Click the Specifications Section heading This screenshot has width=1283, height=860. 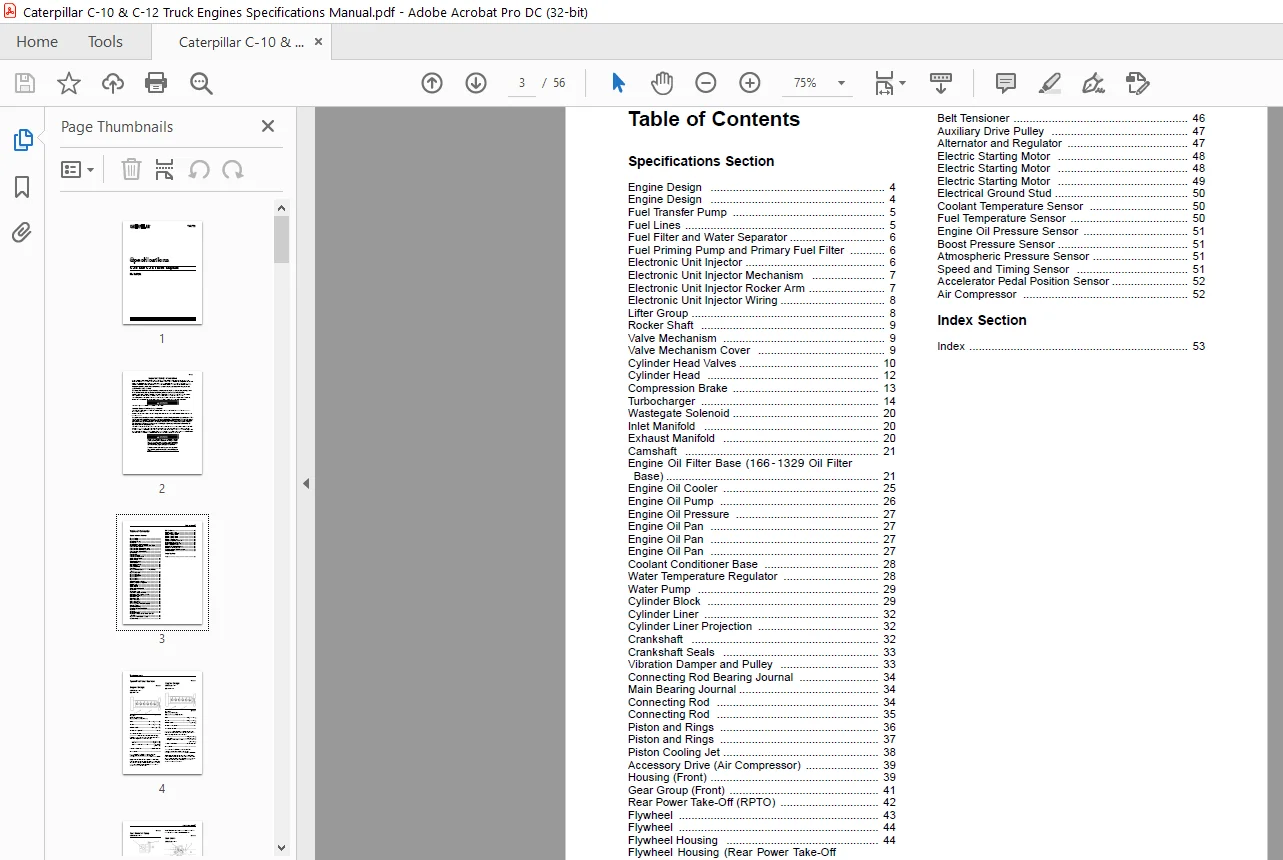pyautogui.click(x=701, y=162)
